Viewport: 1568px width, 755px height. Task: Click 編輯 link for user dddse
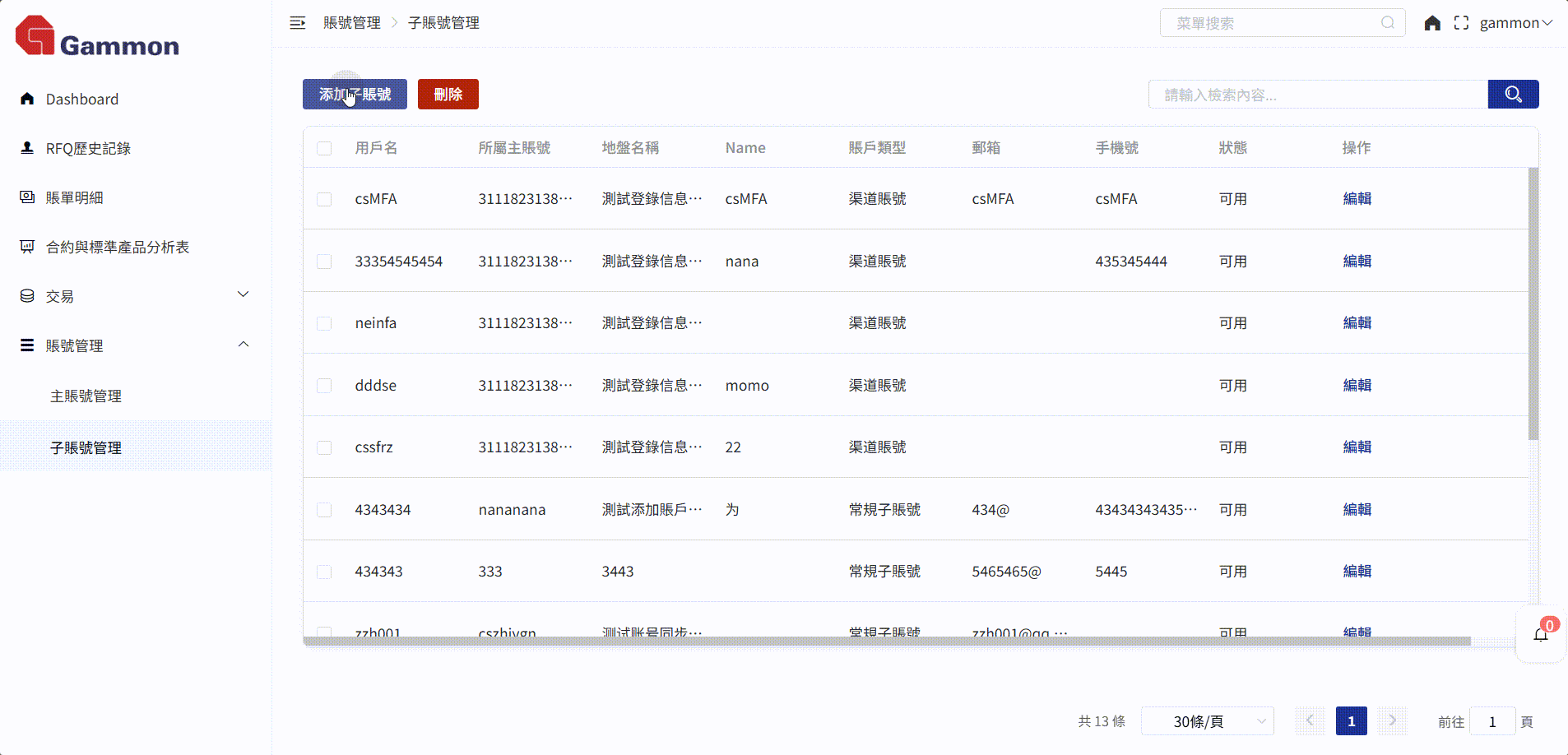[x=1357, y=386]
